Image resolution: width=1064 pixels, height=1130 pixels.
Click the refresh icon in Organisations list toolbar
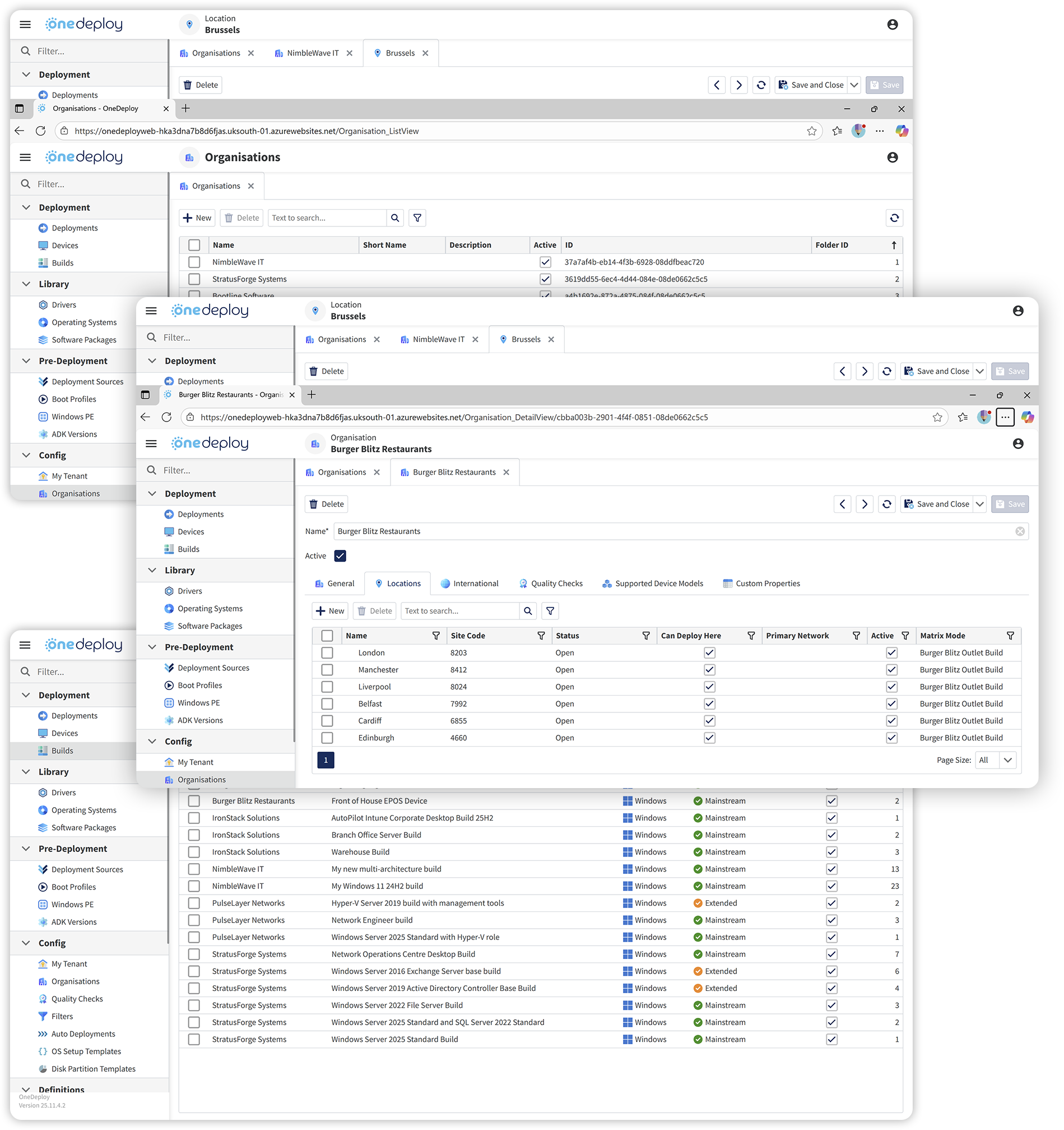(894, 217)
